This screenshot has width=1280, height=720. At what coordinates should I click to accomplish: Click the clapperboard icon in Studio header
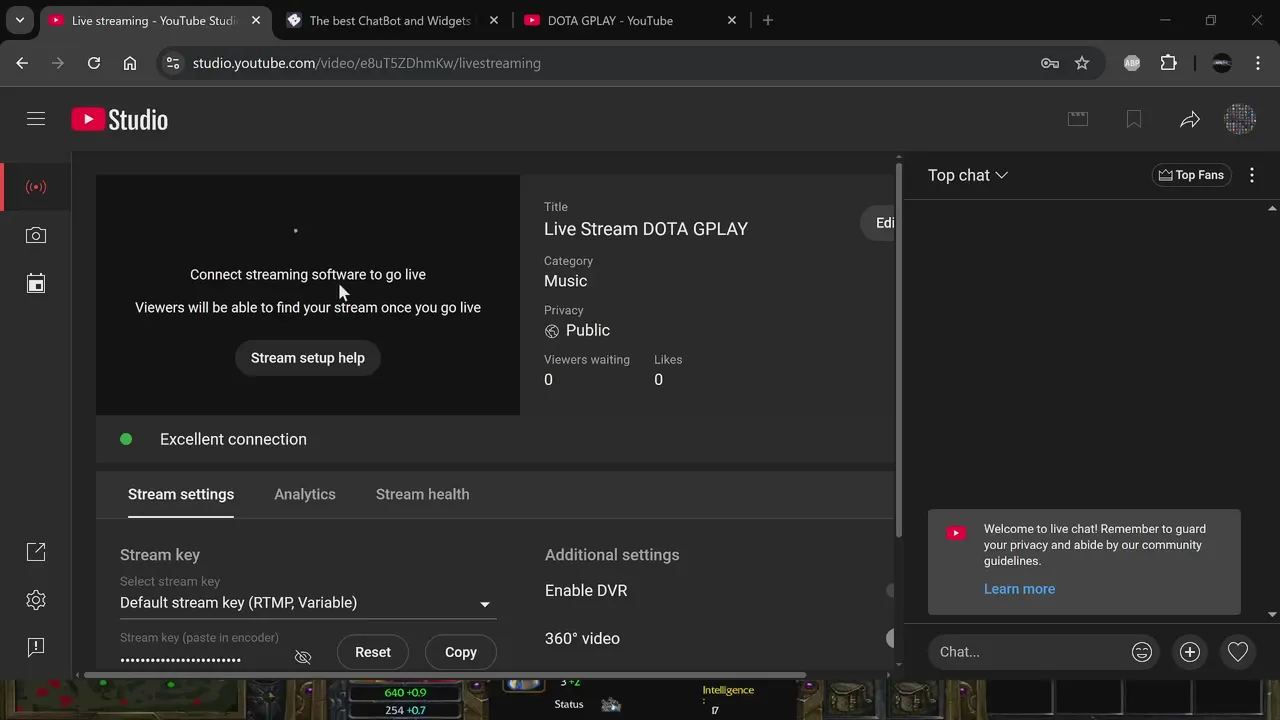point(1078,119)
